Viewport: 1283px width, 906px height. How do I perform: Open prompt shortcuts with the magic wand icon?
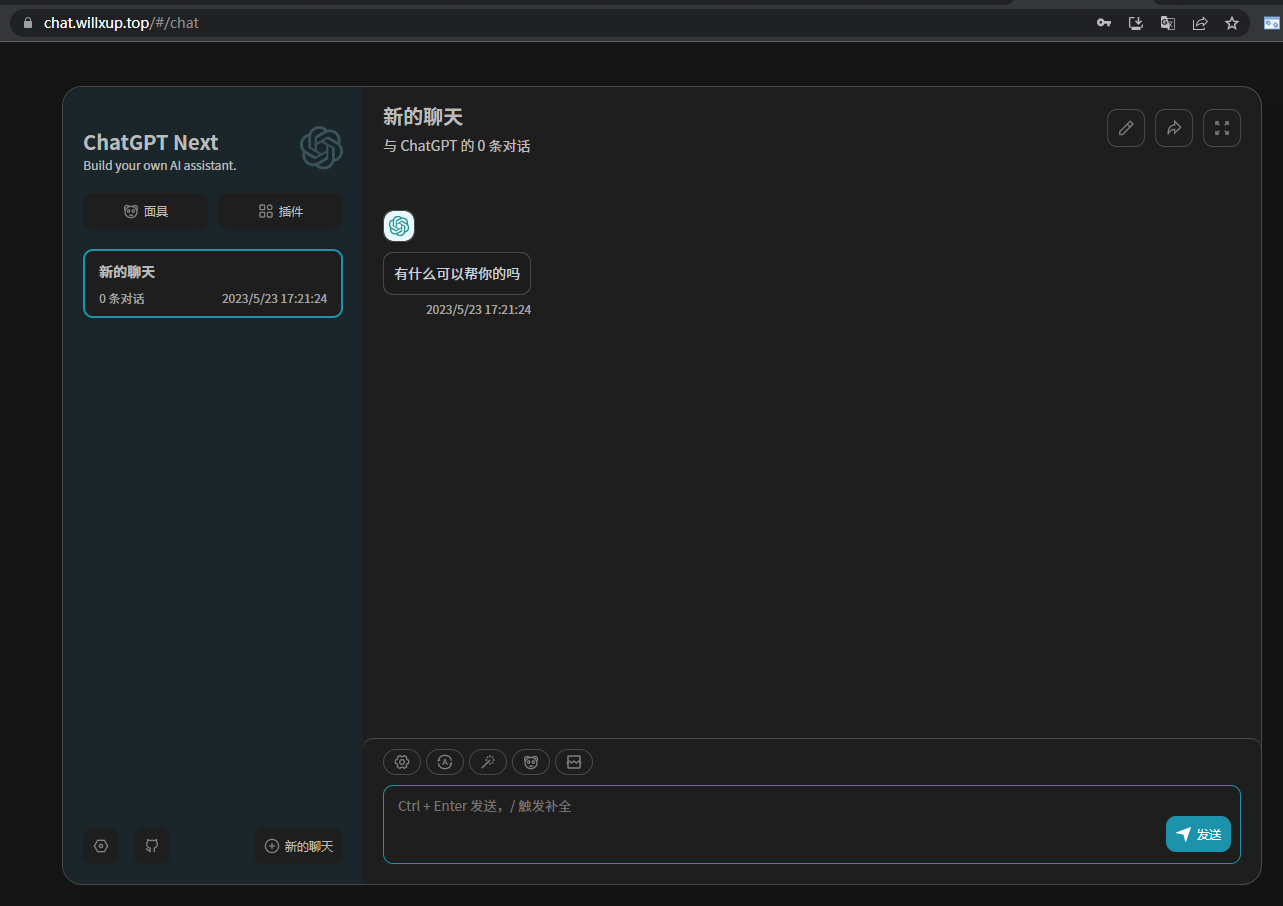(x=488, y=762)
